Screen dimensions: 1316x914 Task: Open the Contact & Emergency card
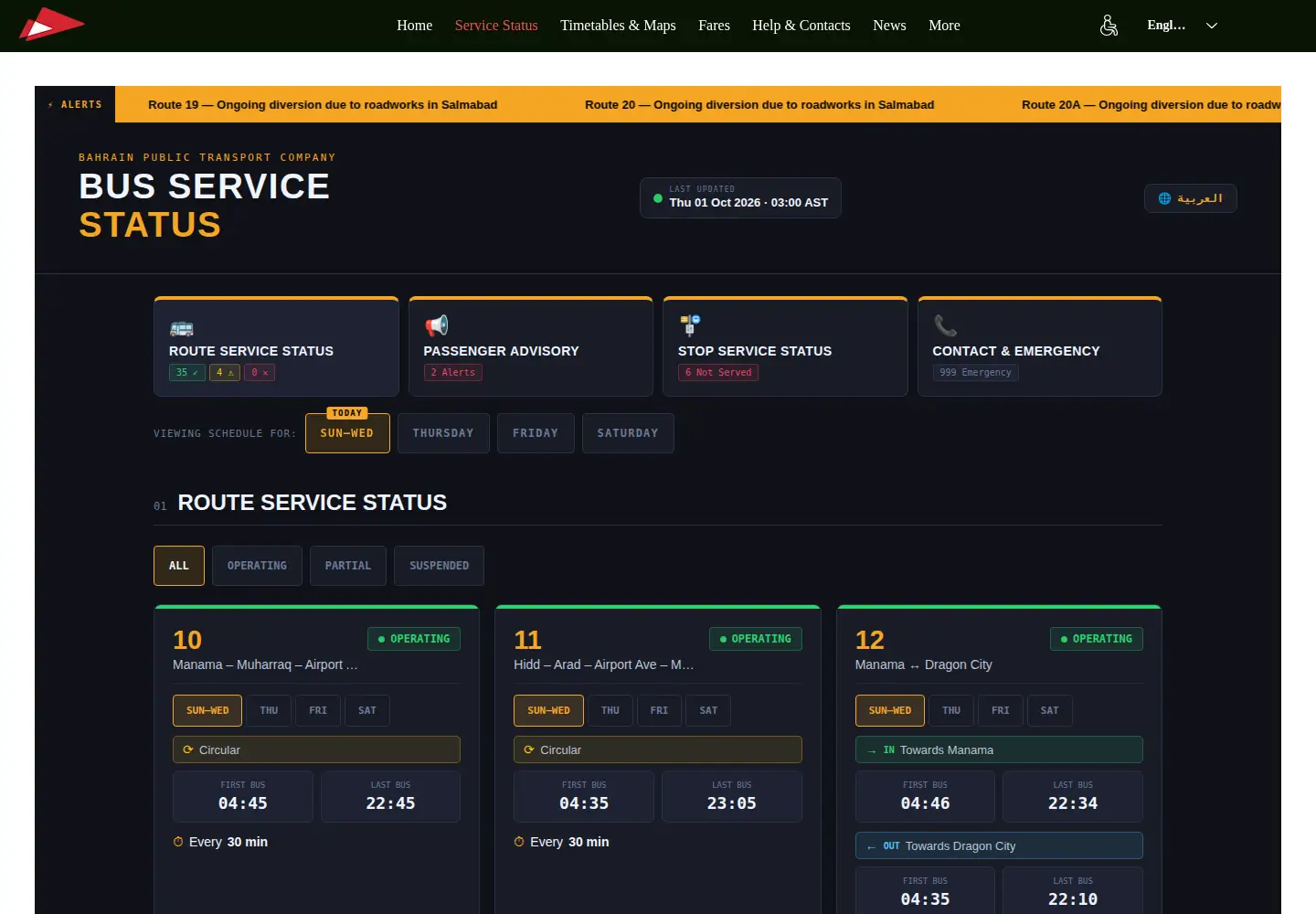tap(1040, 346)
